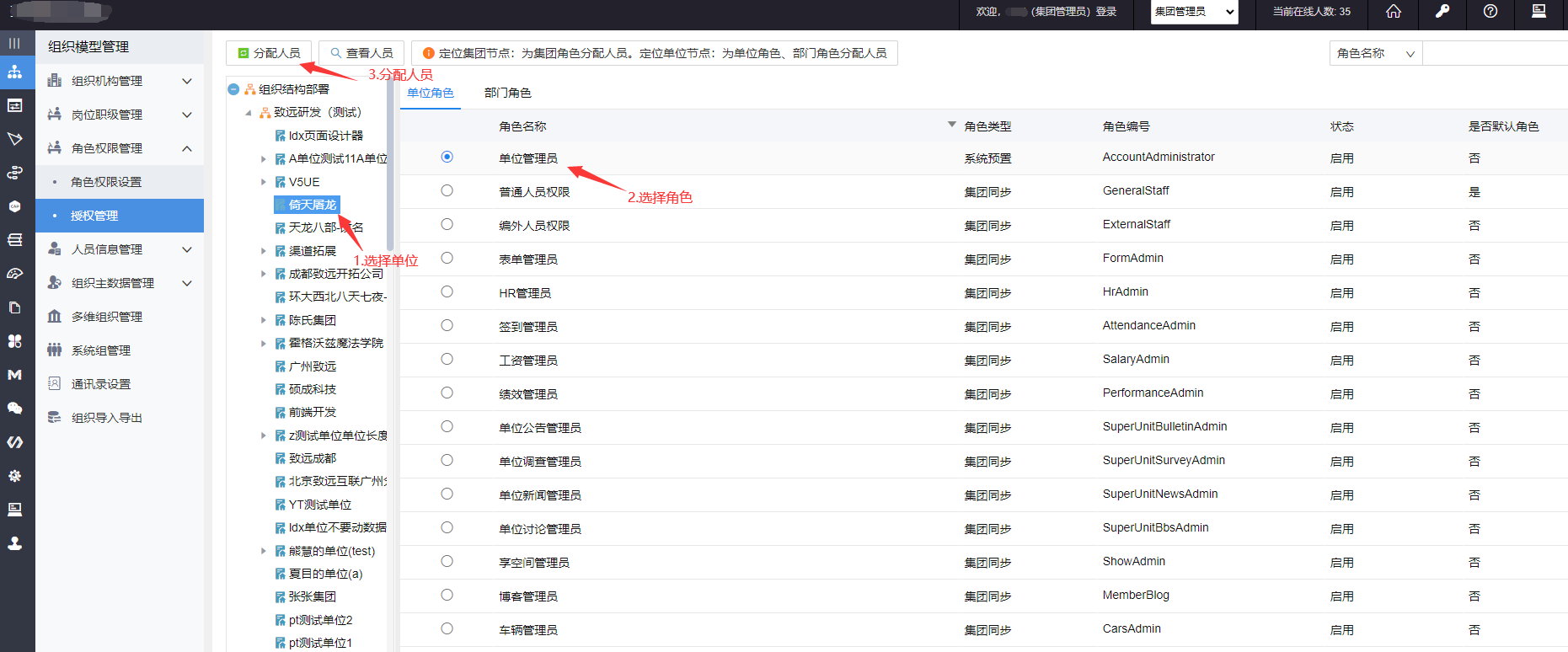Open the help question mark icon
This screenshot has height=652, width=1568.
1490,12
